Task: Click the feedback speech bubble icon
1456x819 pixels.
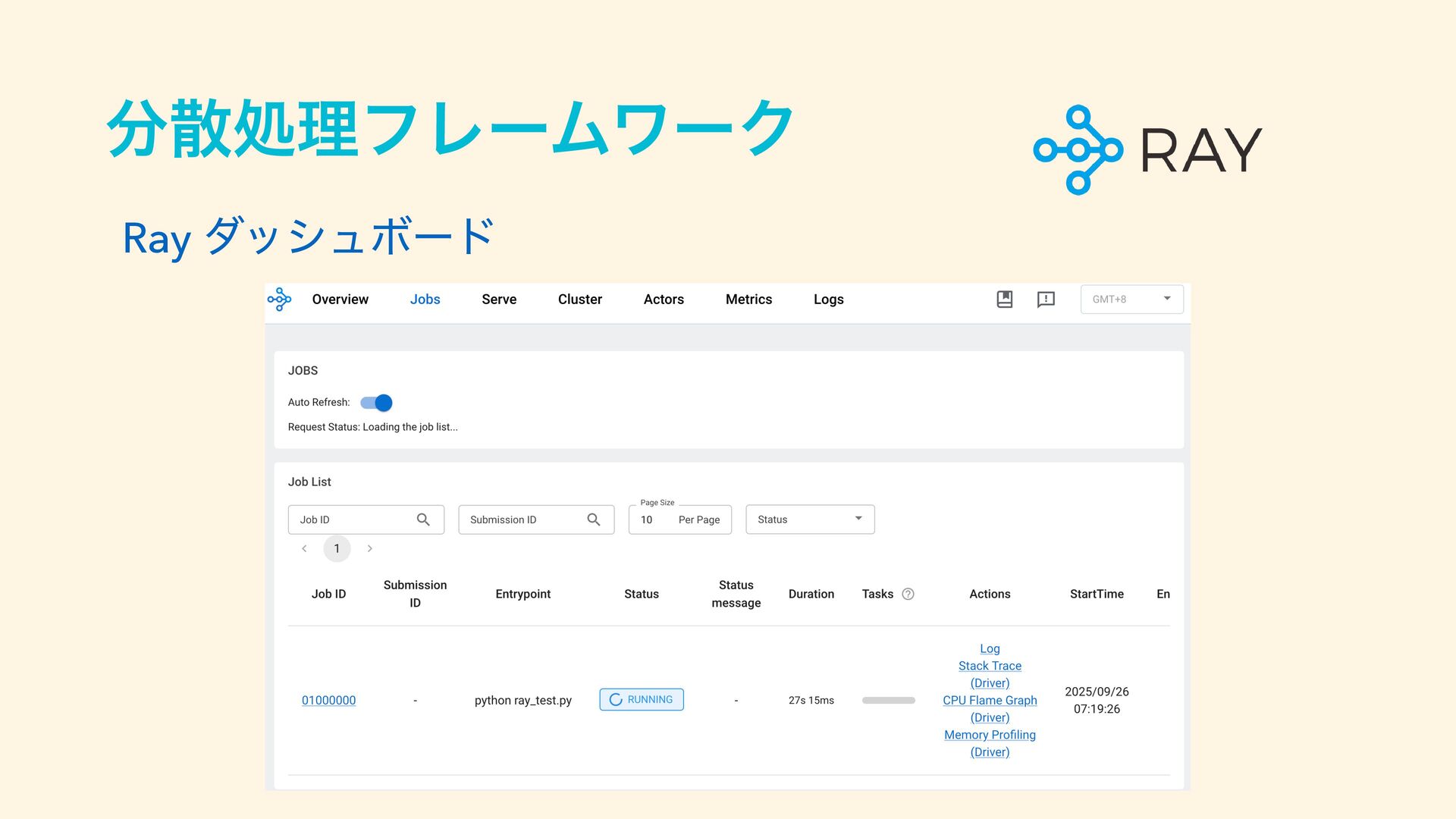Action: pos(1046,300)
